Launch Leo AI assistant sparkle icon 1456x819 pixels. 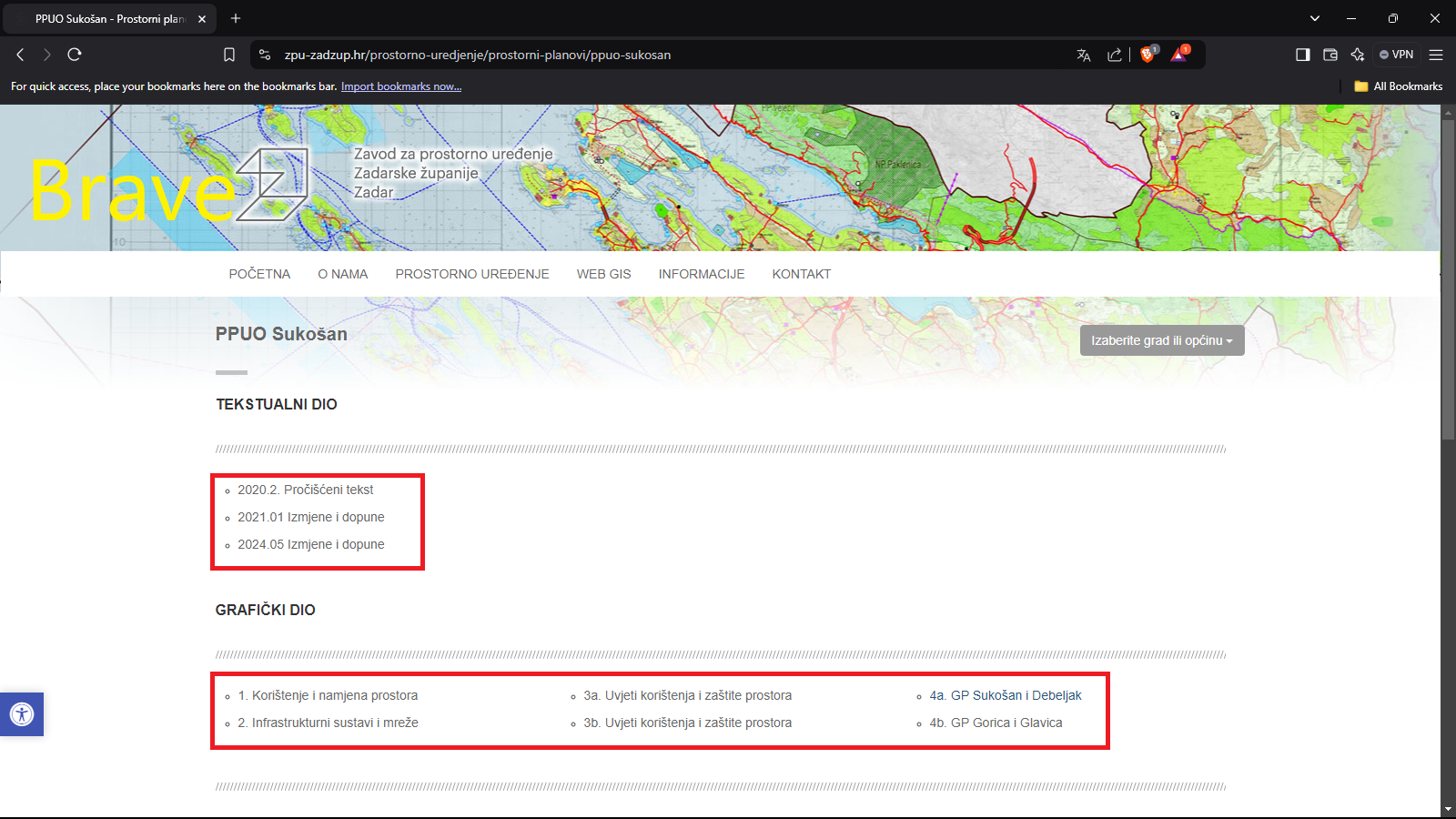1358,55
